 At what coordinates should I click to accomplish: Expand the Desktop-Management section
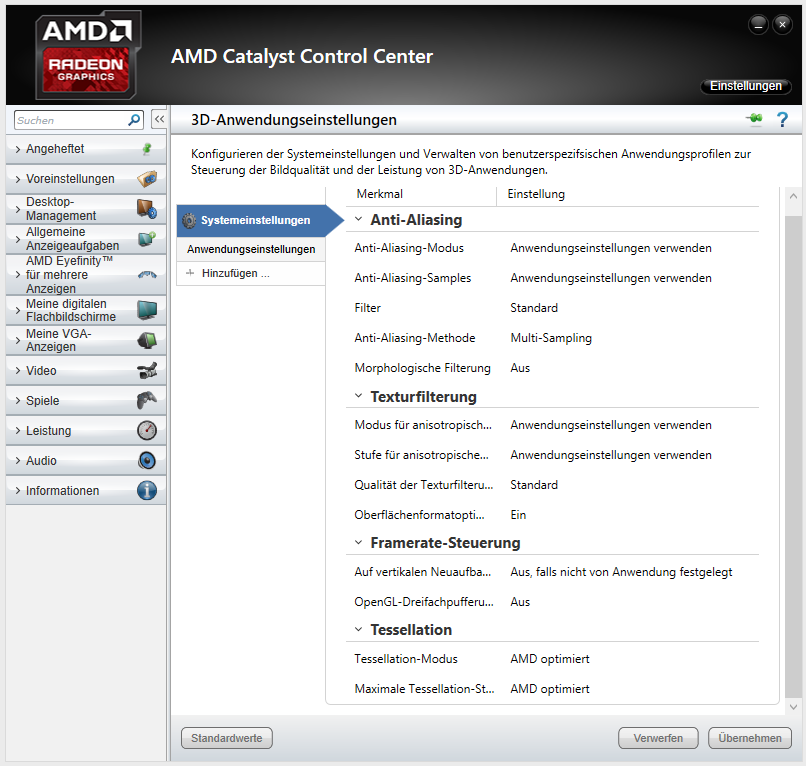18,209
